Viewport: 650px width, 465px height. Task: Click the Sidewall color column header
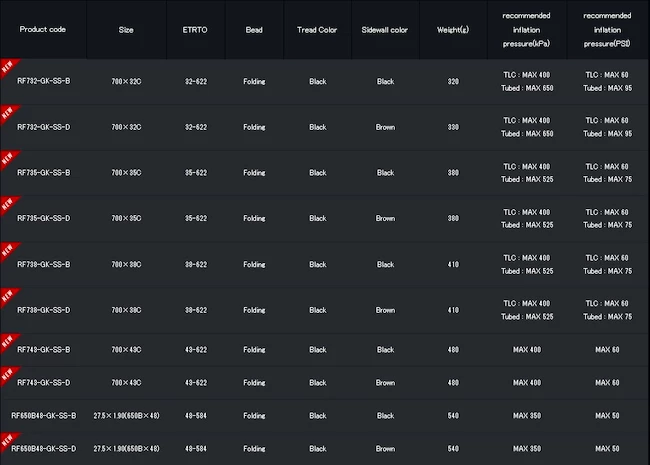pos(385,30)
